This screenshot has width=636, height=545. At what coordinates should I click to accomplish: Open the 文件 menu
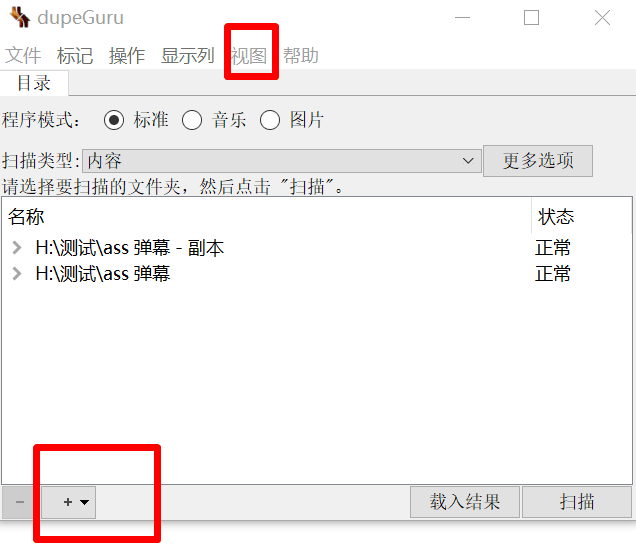coord(23,56)
